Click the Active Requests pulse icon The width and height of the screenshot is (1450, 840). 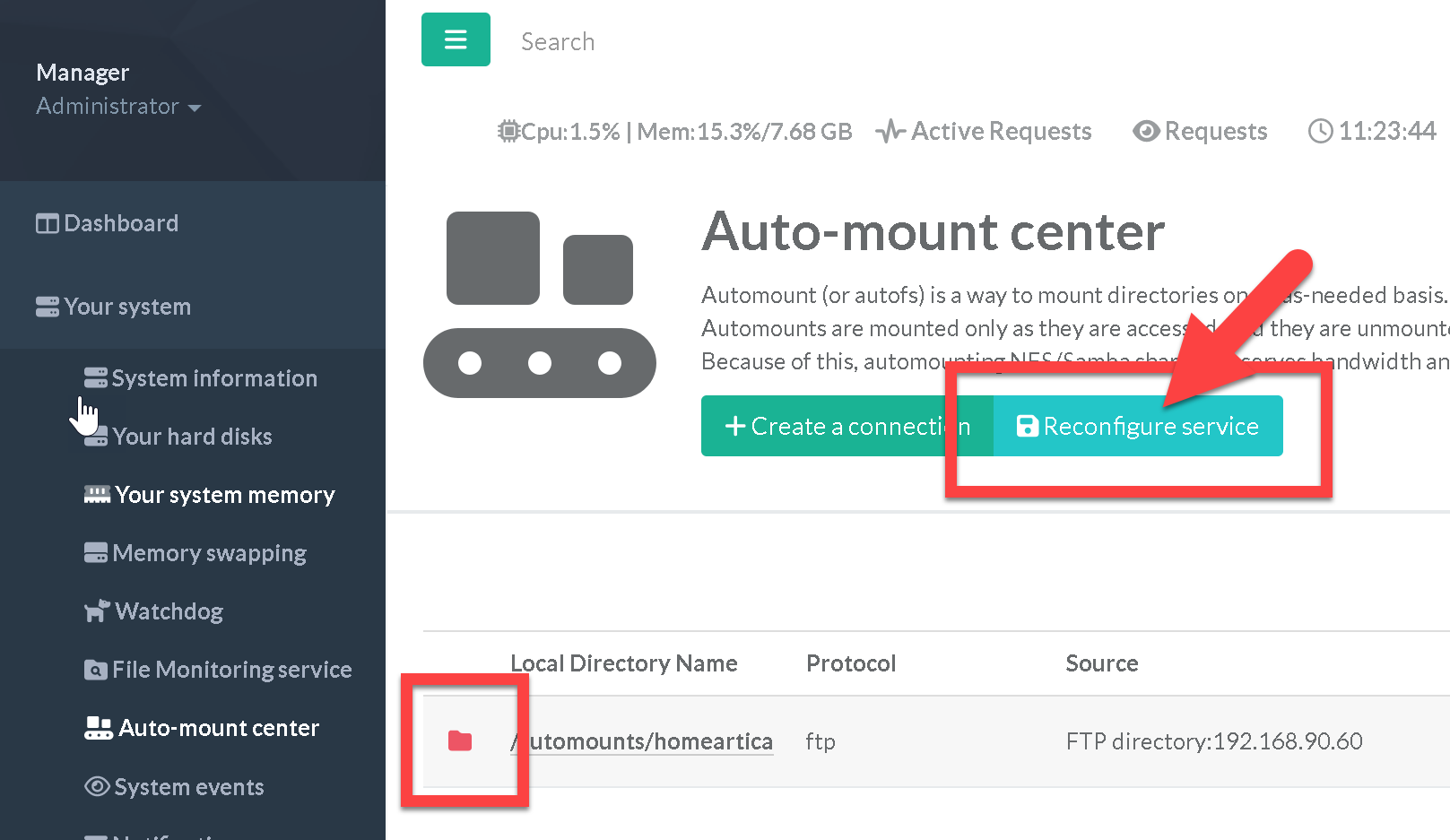(x=890, y=132)
